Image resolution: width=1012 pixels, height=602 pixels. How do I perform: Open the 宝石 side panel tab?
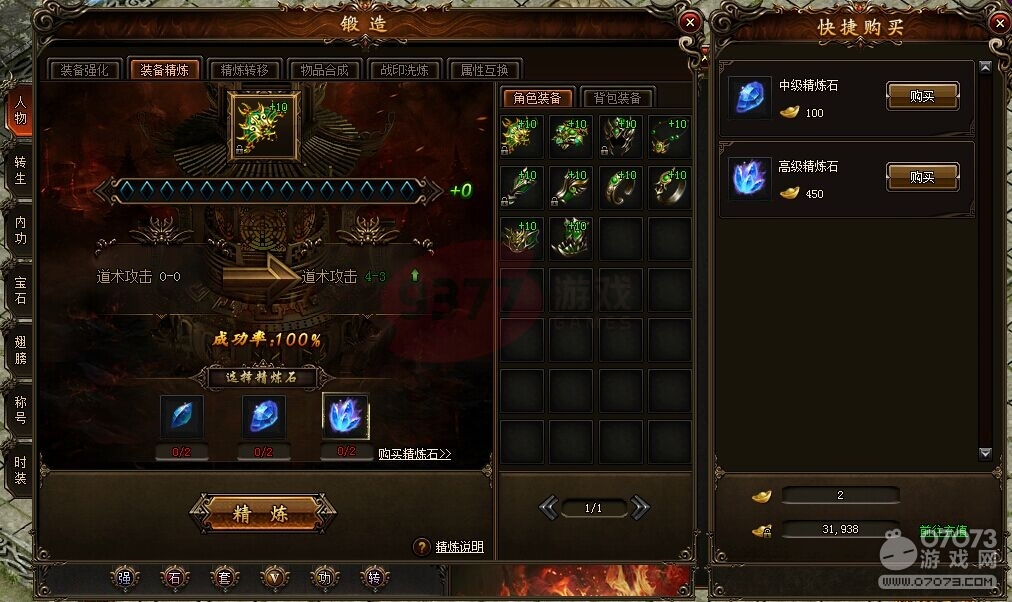click(x=20, y=290)
